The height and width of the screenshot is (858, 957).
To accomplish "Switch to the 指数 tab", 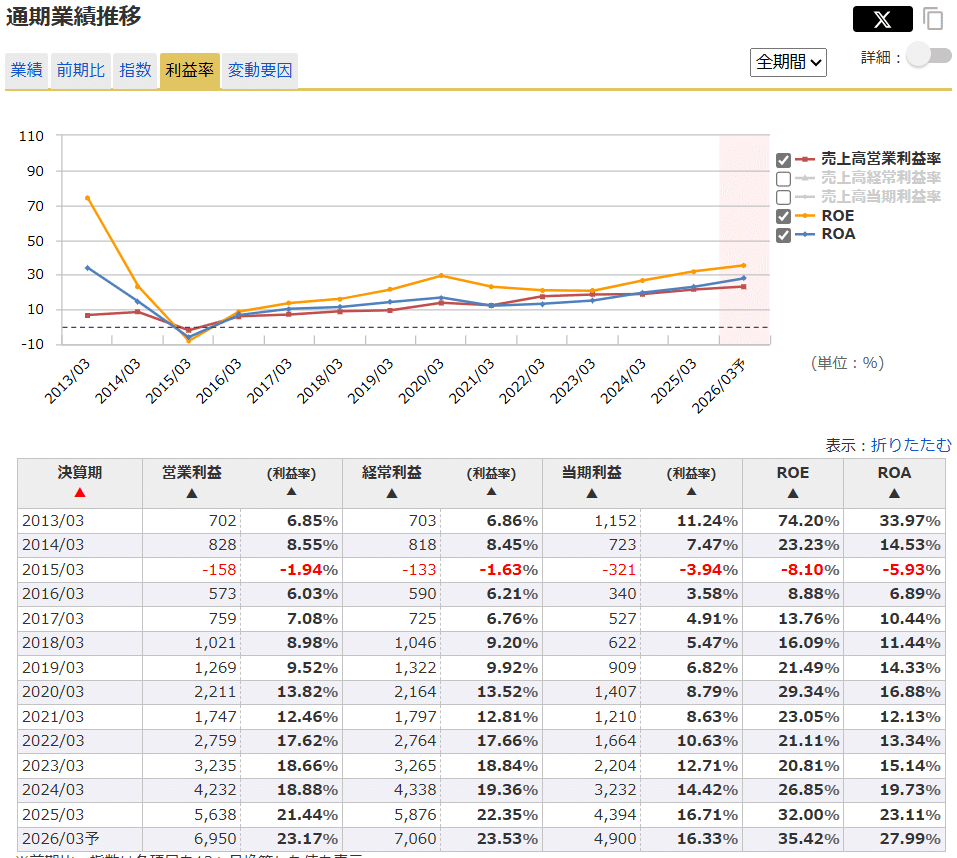I will 135,71.
